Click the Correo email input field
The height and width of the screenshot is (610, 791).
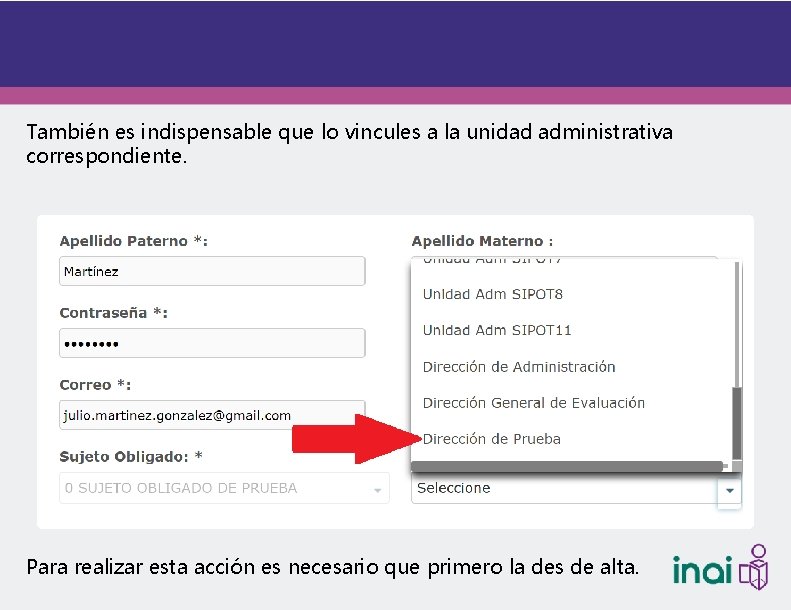[x=212, y=415]
